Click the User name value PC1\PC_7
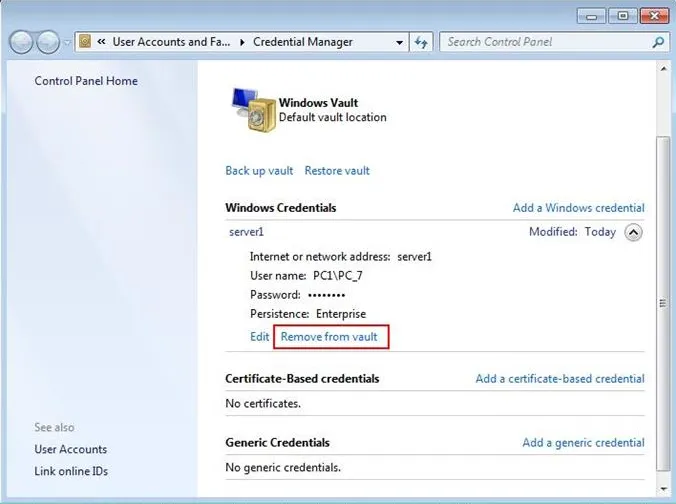 [x=338, y=276]
